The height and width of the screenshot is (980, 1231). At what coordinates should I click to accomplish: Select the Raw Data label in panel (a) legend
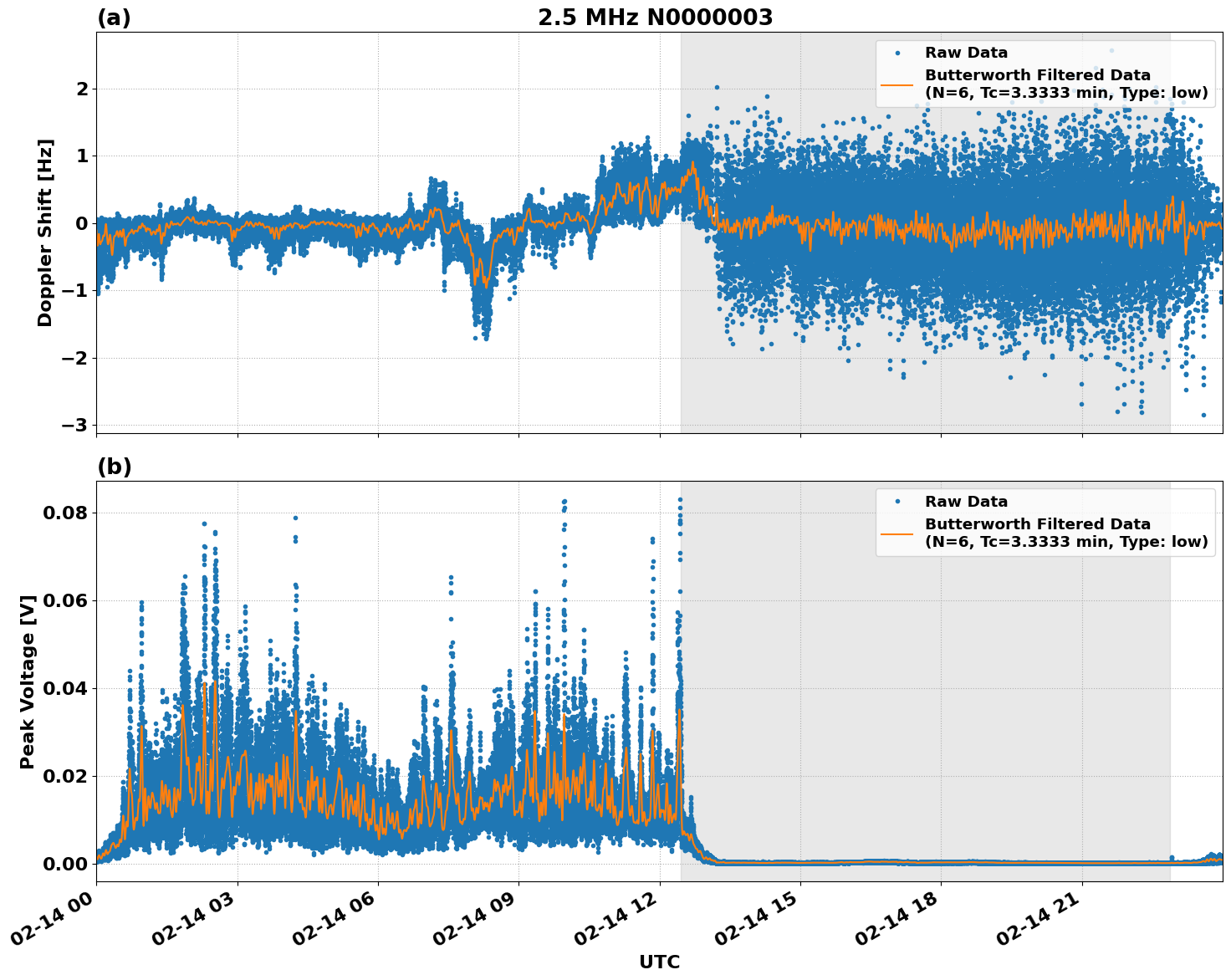(966, 53)
